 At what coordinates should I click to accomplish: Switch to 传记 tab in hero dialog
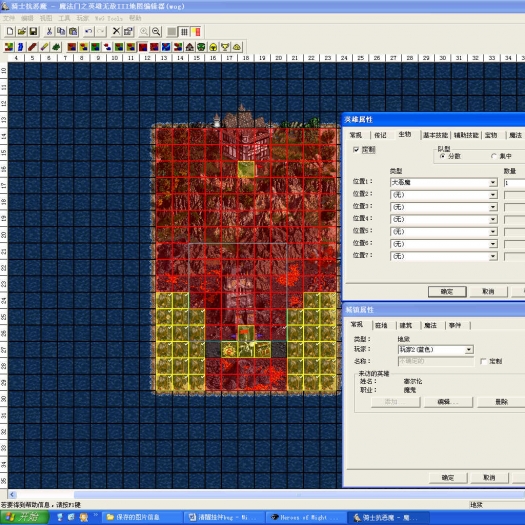click(380, 135)
